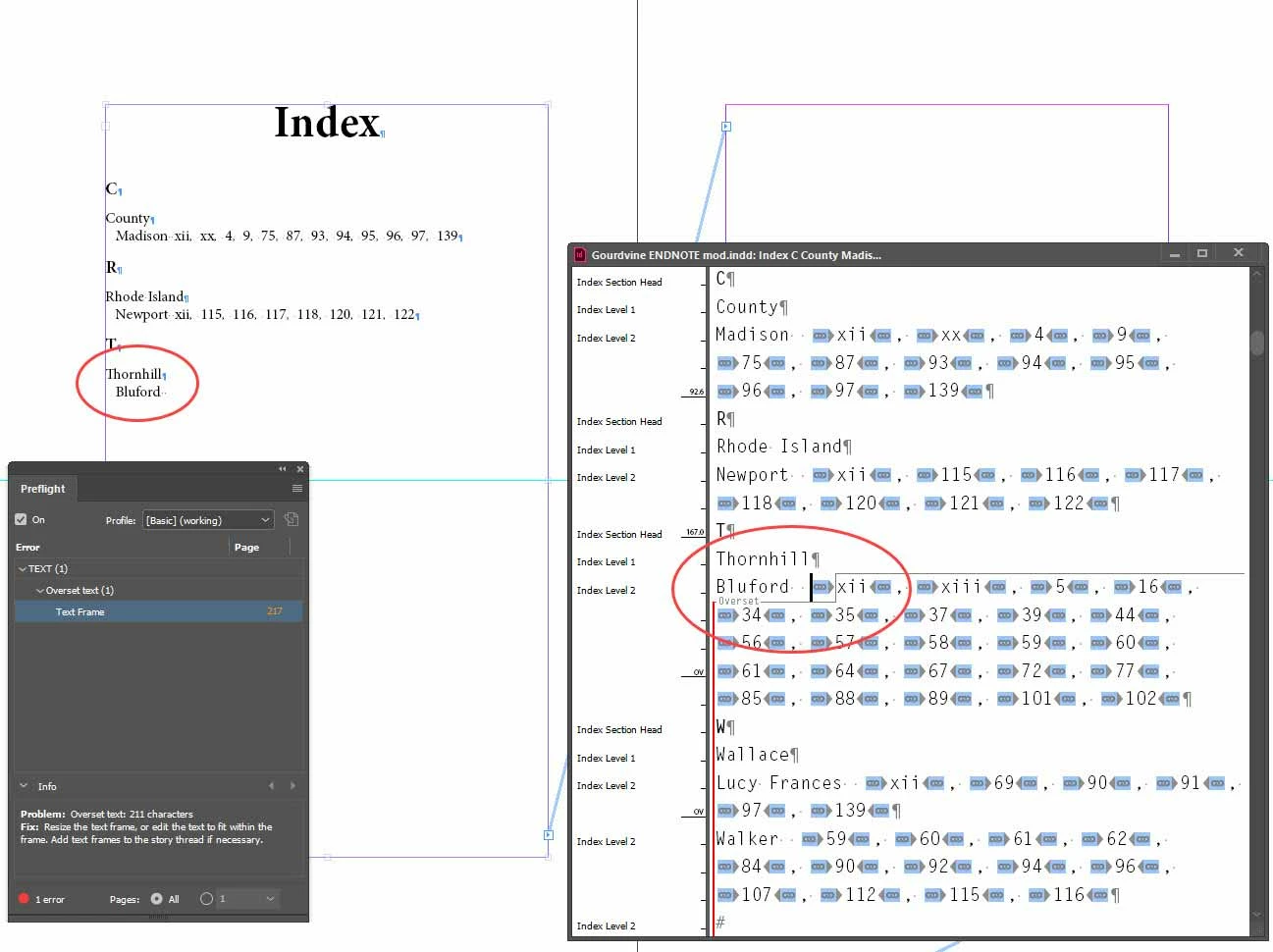This screenshot has height=952, width=1273.
Task: Click the embed selected profile icon
Action: tap(292, 519)
